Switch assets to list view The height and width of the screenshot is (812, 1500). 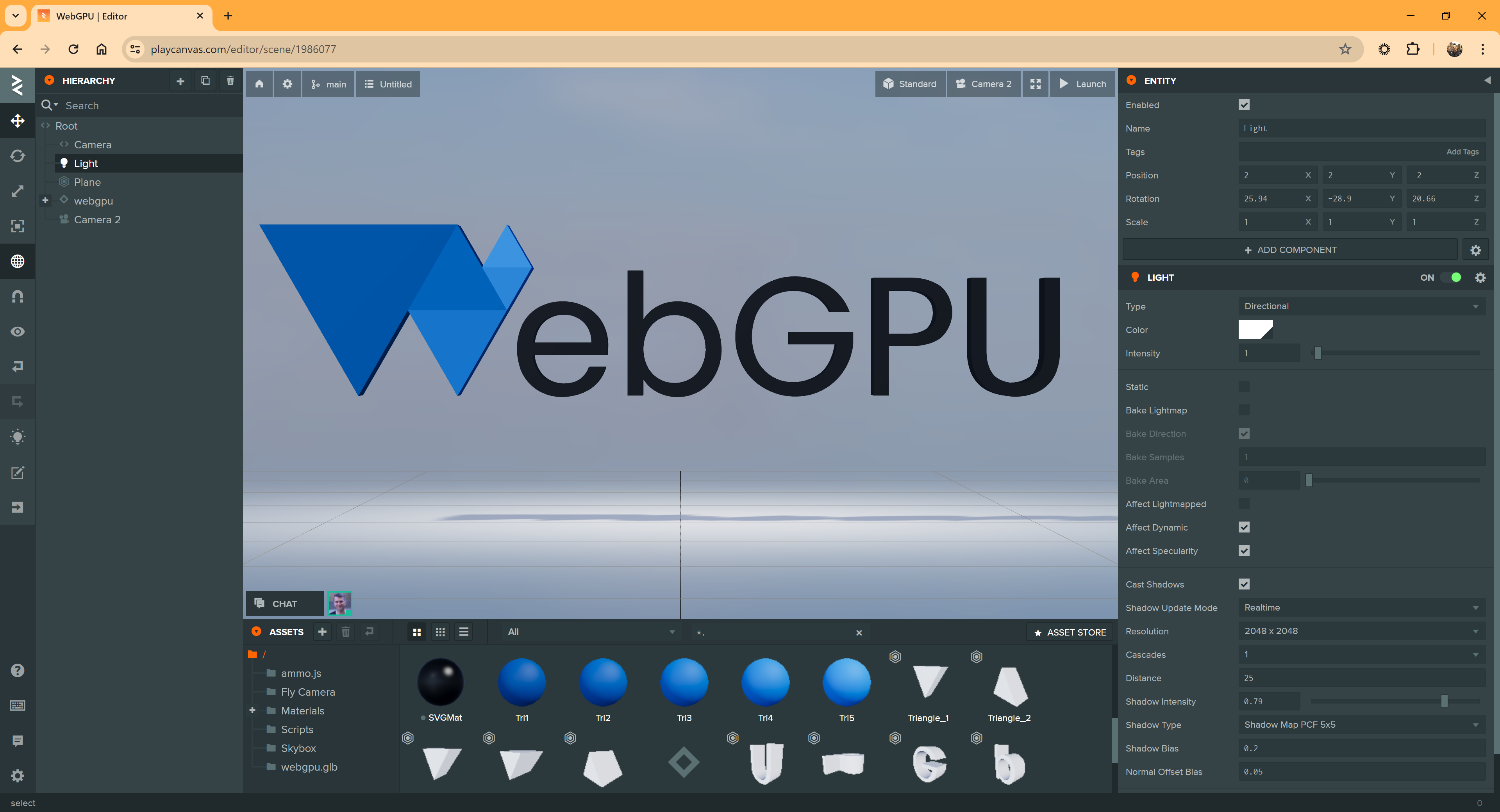pyautogui.click(x=464, y=632)
